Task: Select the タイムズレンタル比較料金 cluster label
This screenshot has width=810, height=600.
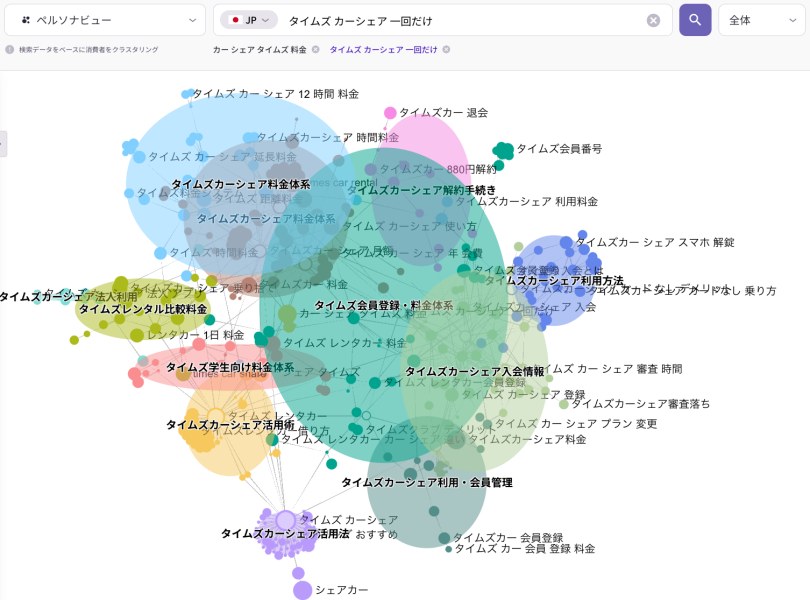Action: 143,309
